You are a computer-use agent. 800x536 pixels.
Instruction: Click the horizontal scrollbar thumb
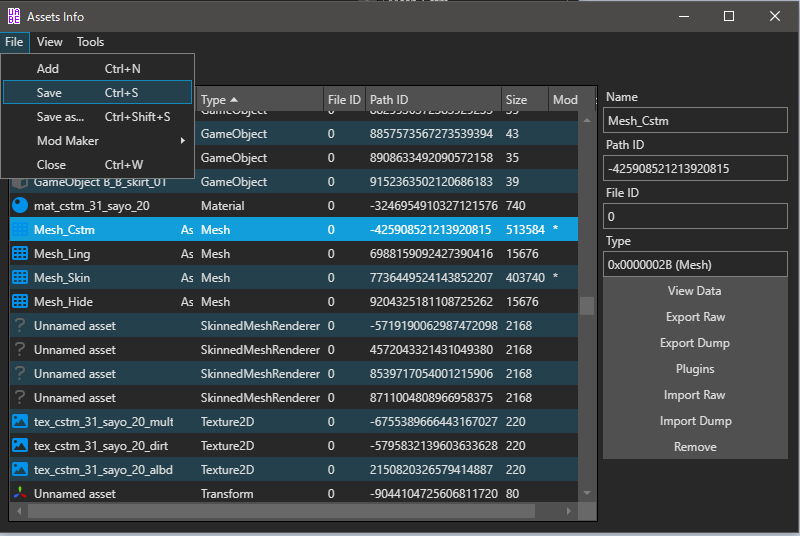[x=281, y=511]
